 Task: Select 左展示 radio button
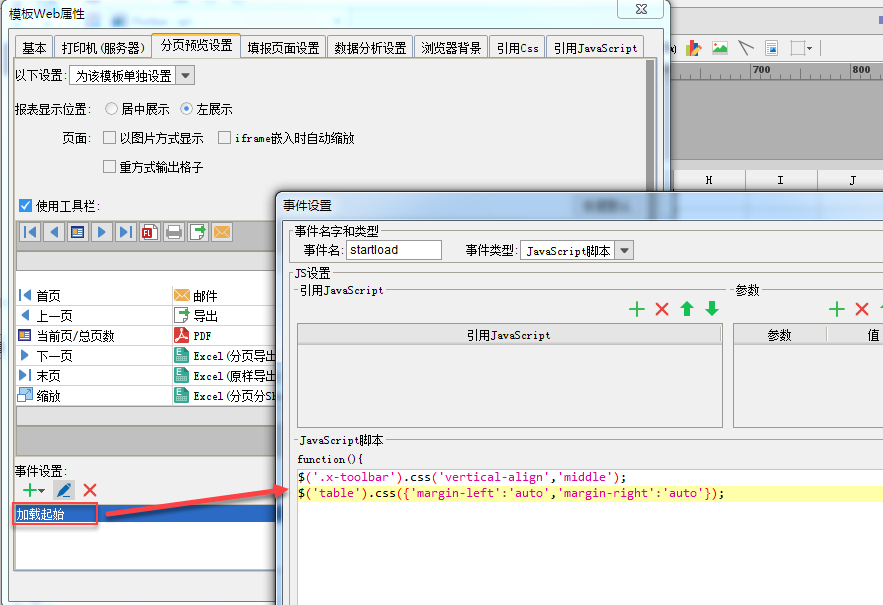pos(186,109)
